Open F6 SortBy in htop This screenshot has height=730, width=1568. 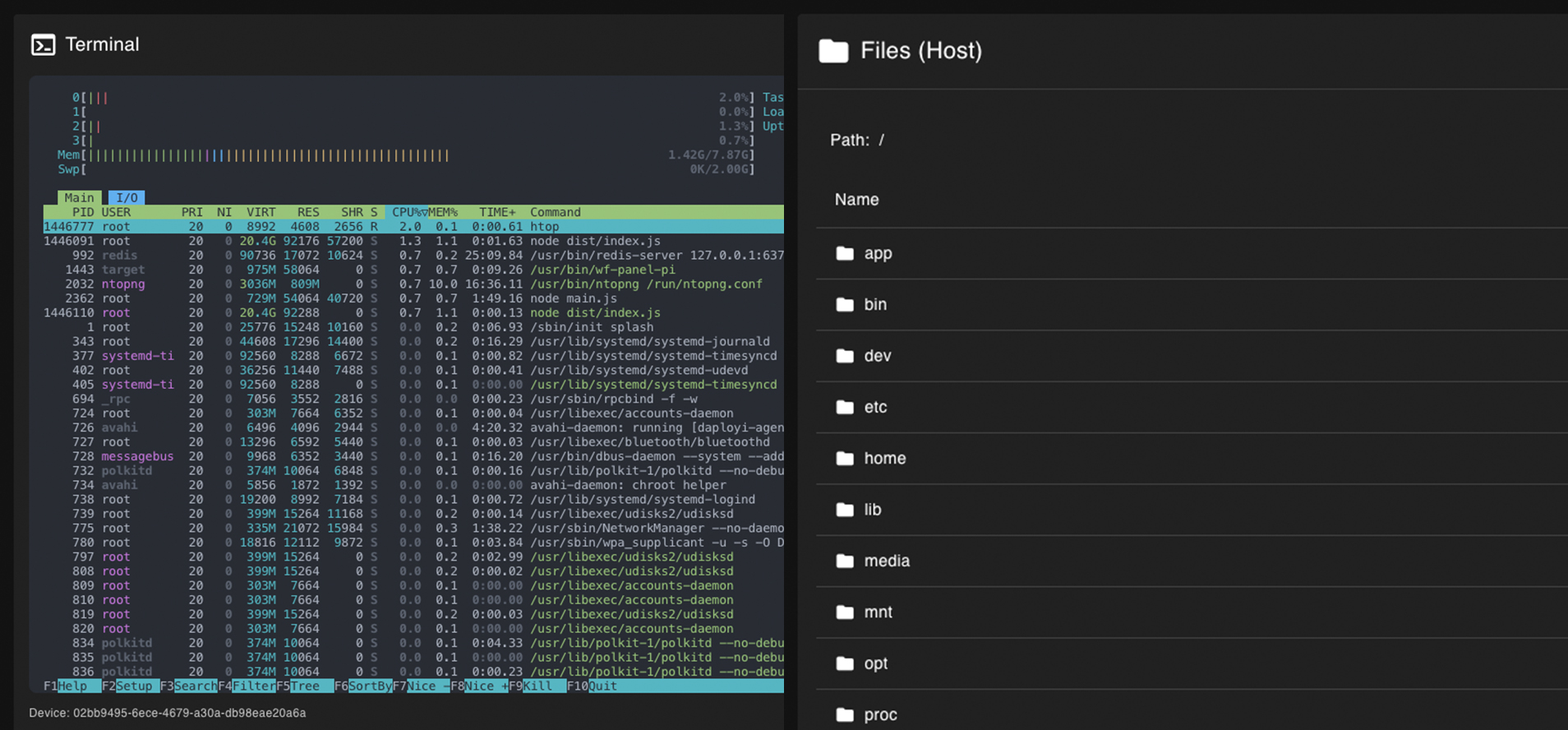coord(362,686)
